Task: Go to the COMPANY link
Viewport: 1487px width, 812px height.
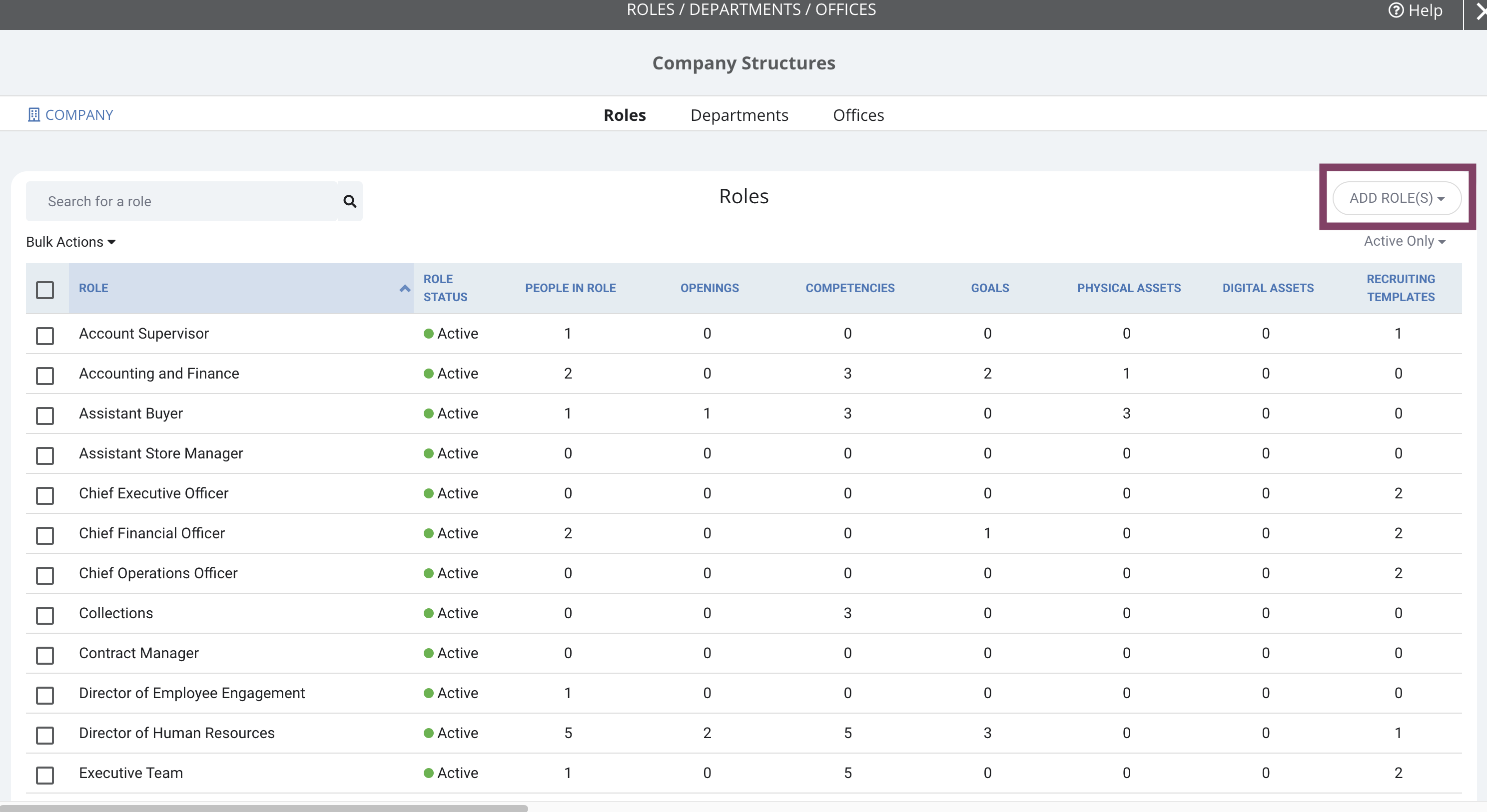Action: pyautogui.click(x=79, y=115)
